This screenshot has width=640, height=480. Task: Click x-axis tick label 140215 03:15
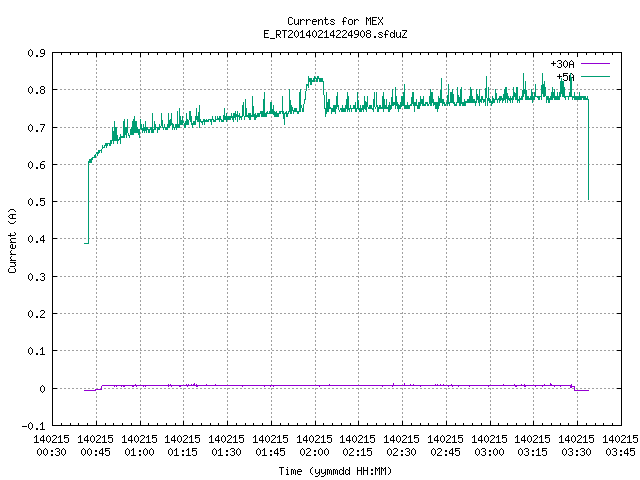pos(533,445)
